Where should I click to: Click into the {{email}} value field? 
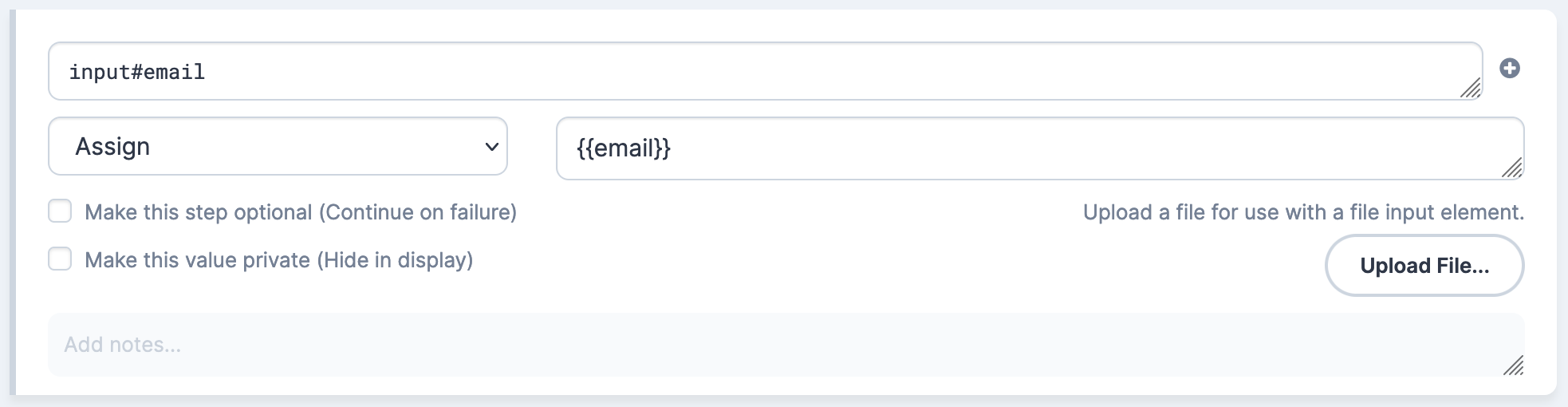1038,148
